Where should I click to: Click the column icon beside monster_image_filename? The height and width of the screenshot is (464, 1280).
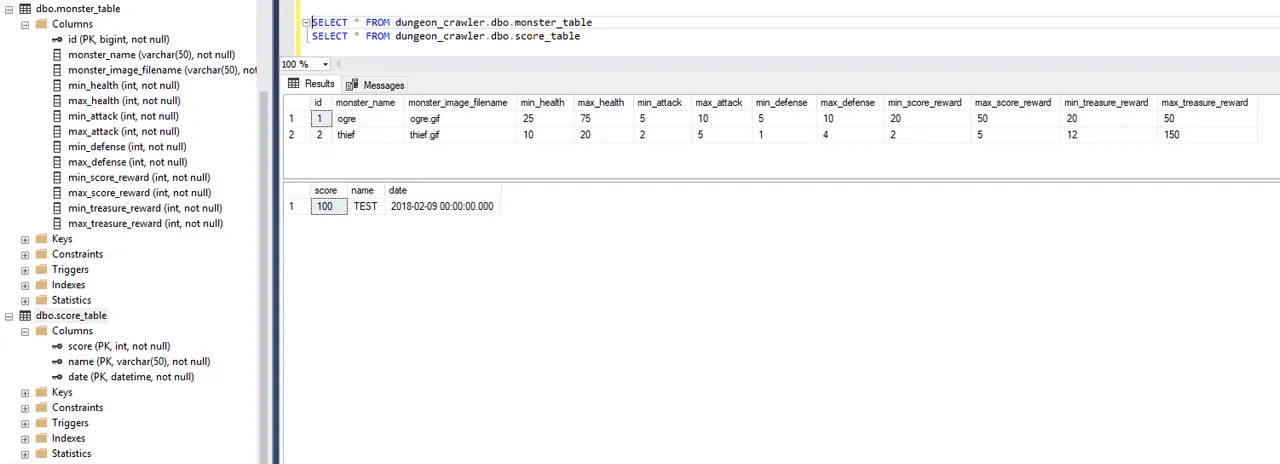coord(57,70)
